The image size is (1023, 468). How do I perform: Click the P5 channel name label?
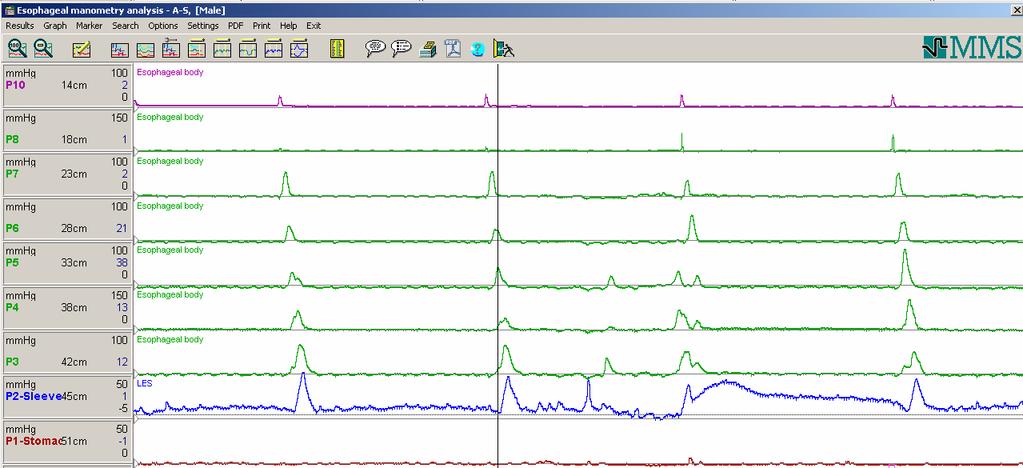pos(12,262)
